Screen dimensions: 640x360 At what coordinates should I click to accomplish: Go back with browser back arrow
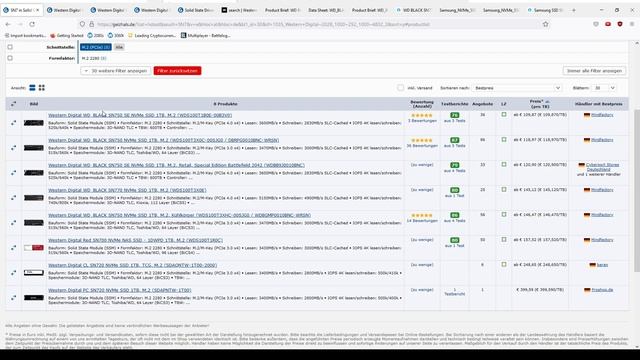[x=8, y=24]
